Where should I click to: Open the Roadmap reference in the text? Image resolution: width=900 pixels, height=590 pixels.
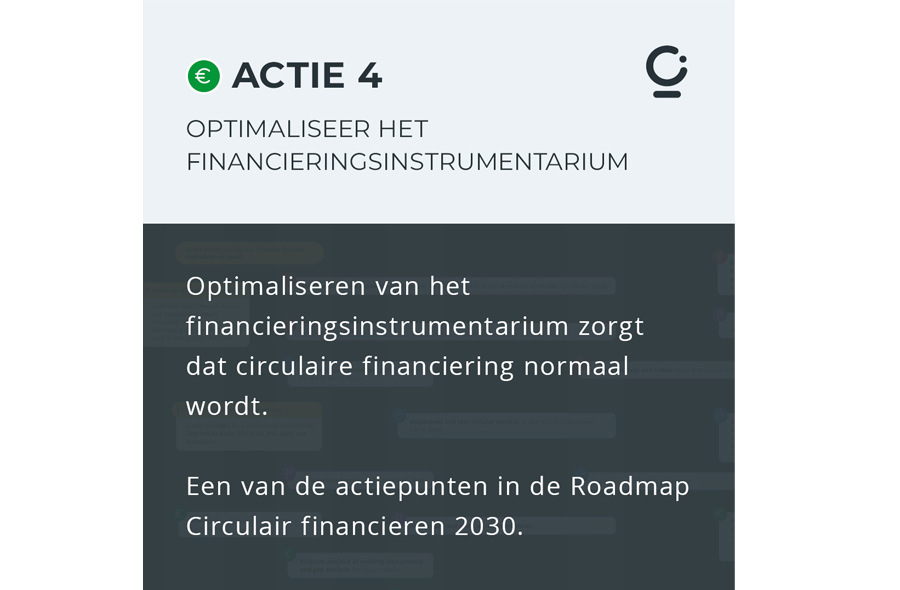pos(629,486)
